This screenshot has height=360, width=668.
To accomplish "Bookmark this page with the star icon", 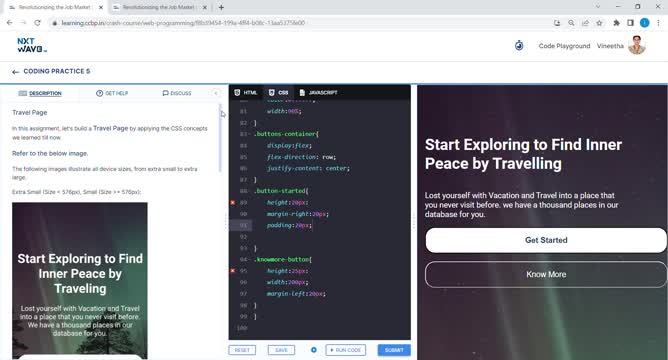I will point(599,23).
